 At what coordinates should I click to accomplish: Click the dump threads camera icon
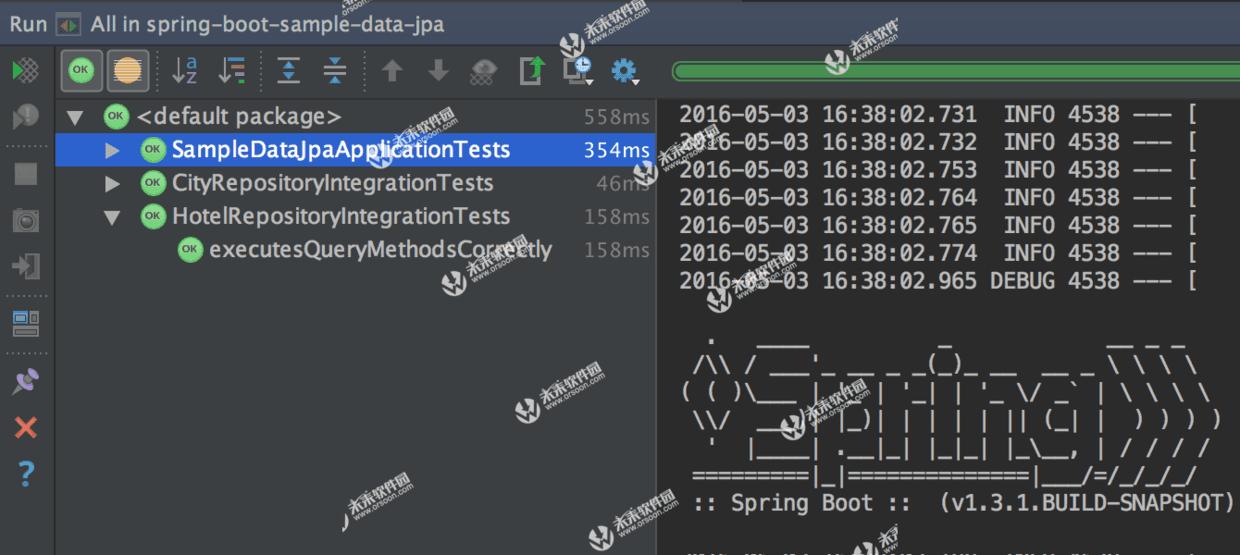tap(26, 221)
